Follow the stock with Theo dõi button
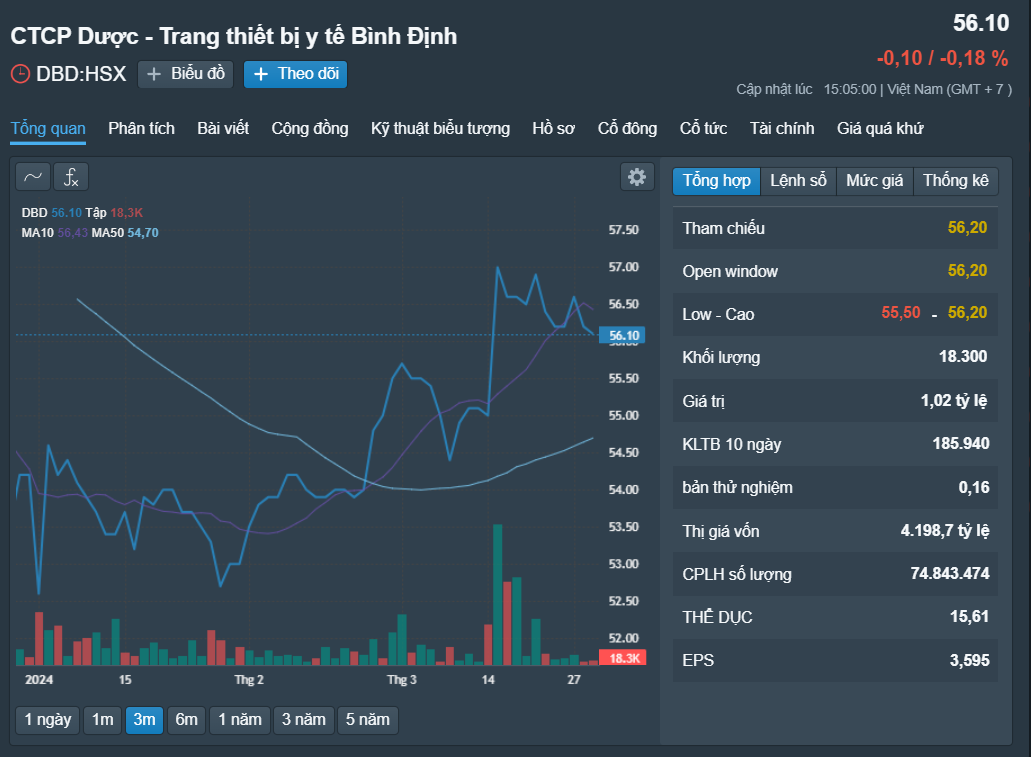The width and height of the screenshot is (1031, 757). pos(295,74)
